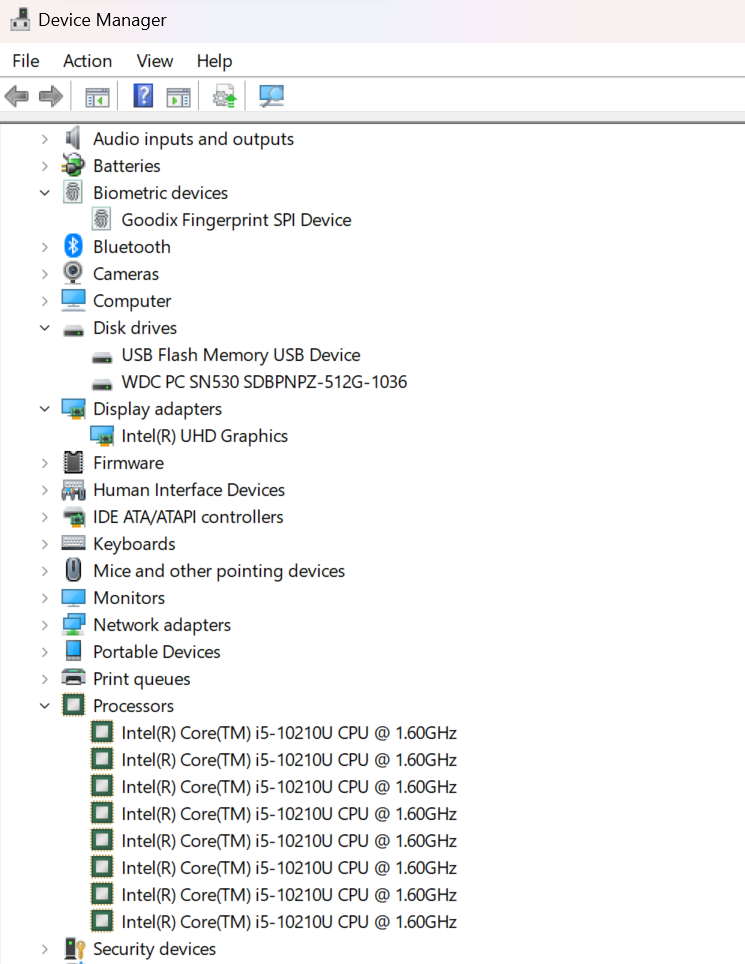The height and width of the screenshot is (964, 745).
Task: Select the Computer label
Action: pyautogui.click(x=132, y=301)
